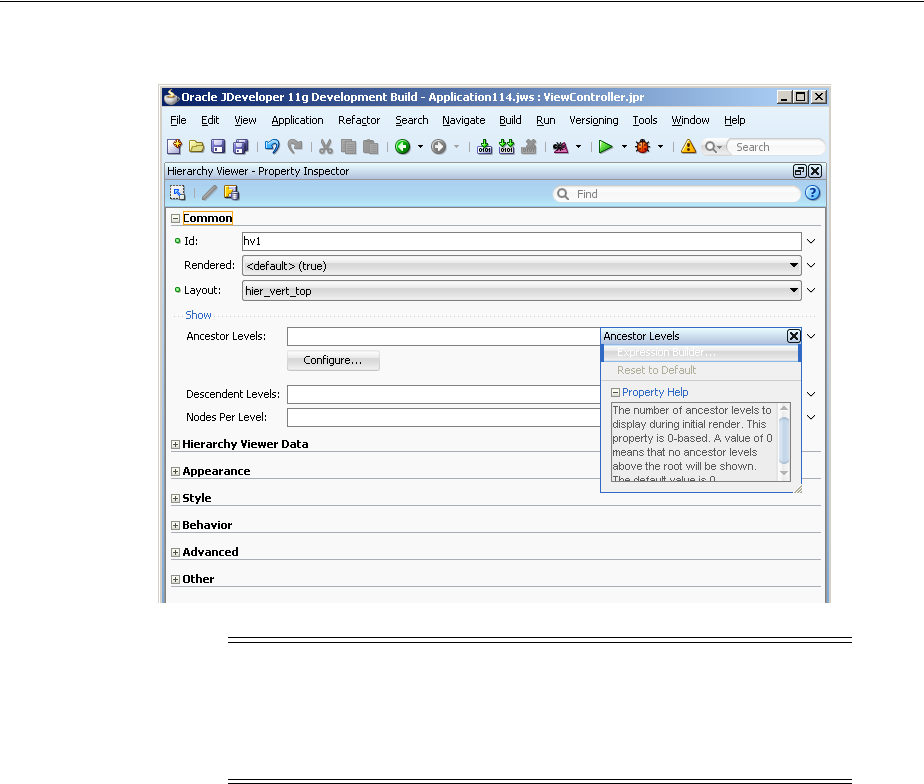This screenshot has width=924, height=784.
Task: Open the Rendered dropdown list
Action: click(x=794, y=265)
